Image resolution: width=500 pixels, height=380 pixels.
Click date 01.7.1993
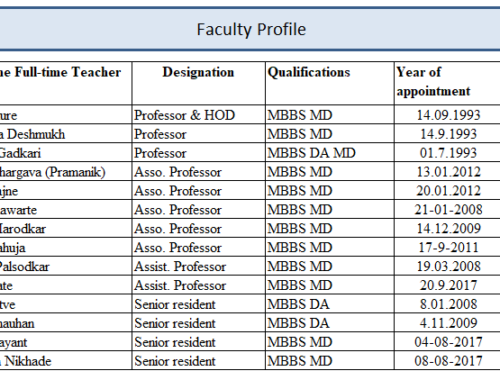[449, 153]
